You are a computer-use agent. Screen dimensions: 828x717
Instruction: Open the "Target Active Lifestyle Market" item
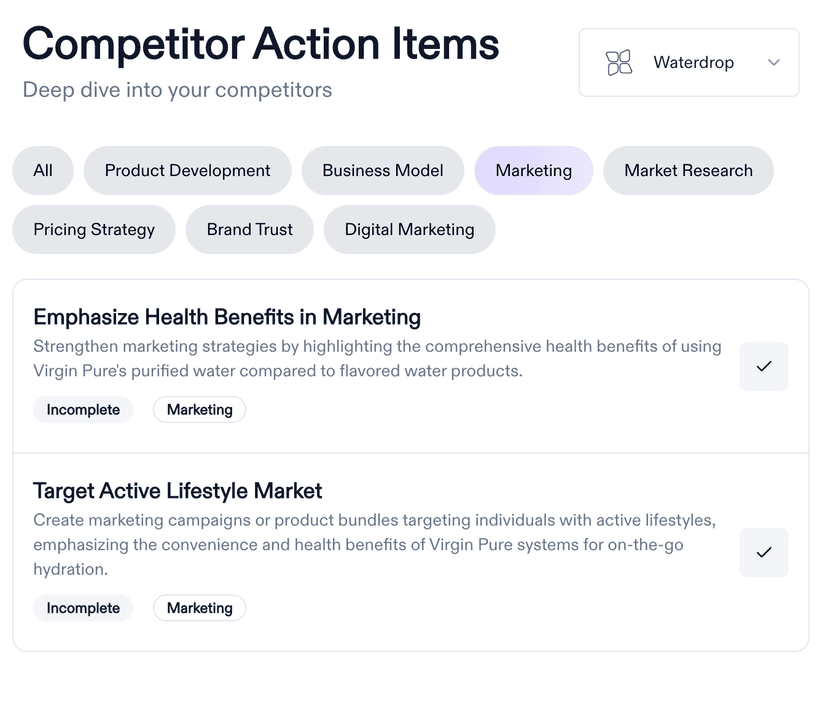(177, 491)
